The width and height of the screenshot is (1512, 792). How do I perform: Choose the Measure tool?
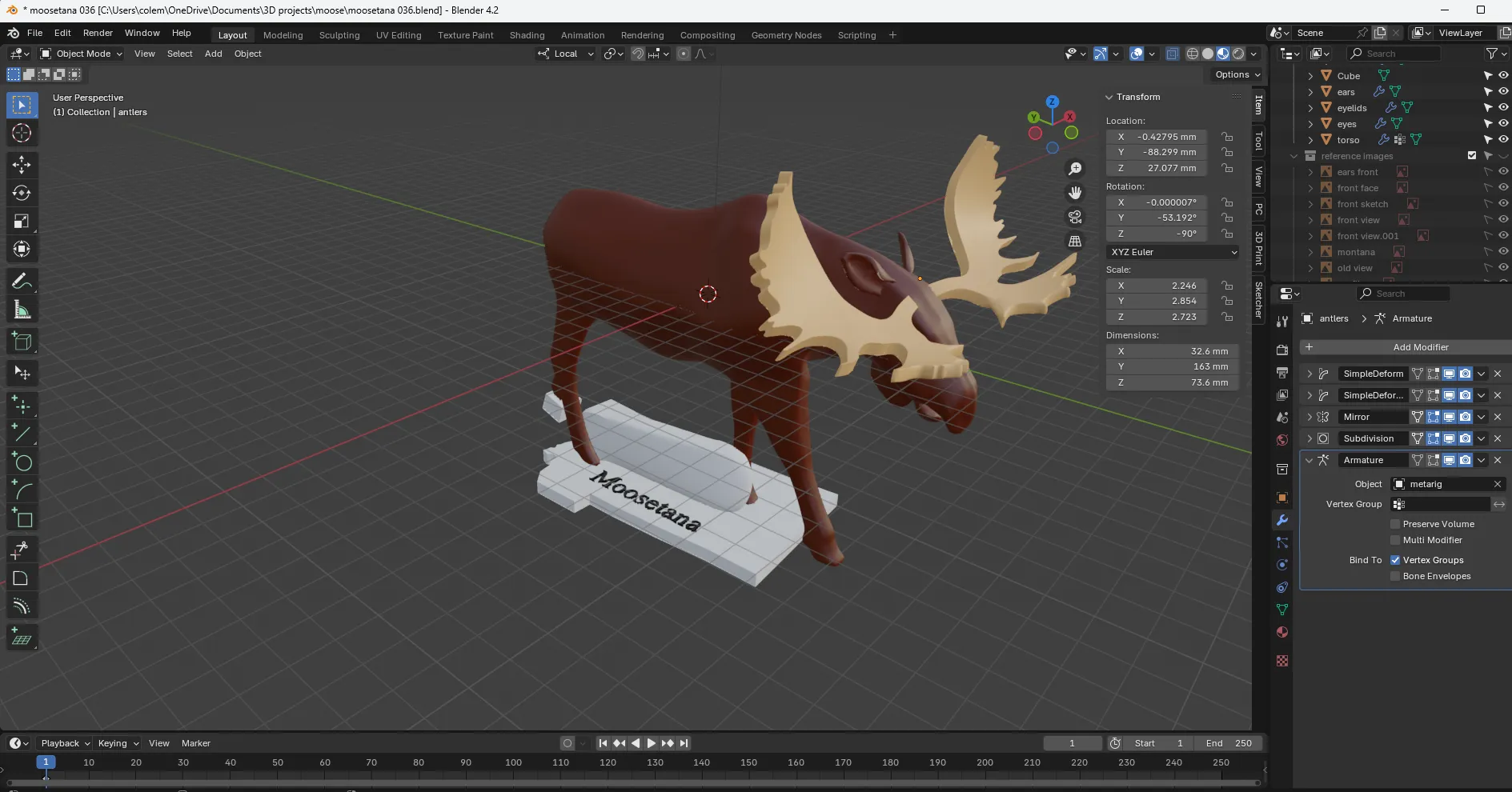pyautogui.click(x=22, y=310)
